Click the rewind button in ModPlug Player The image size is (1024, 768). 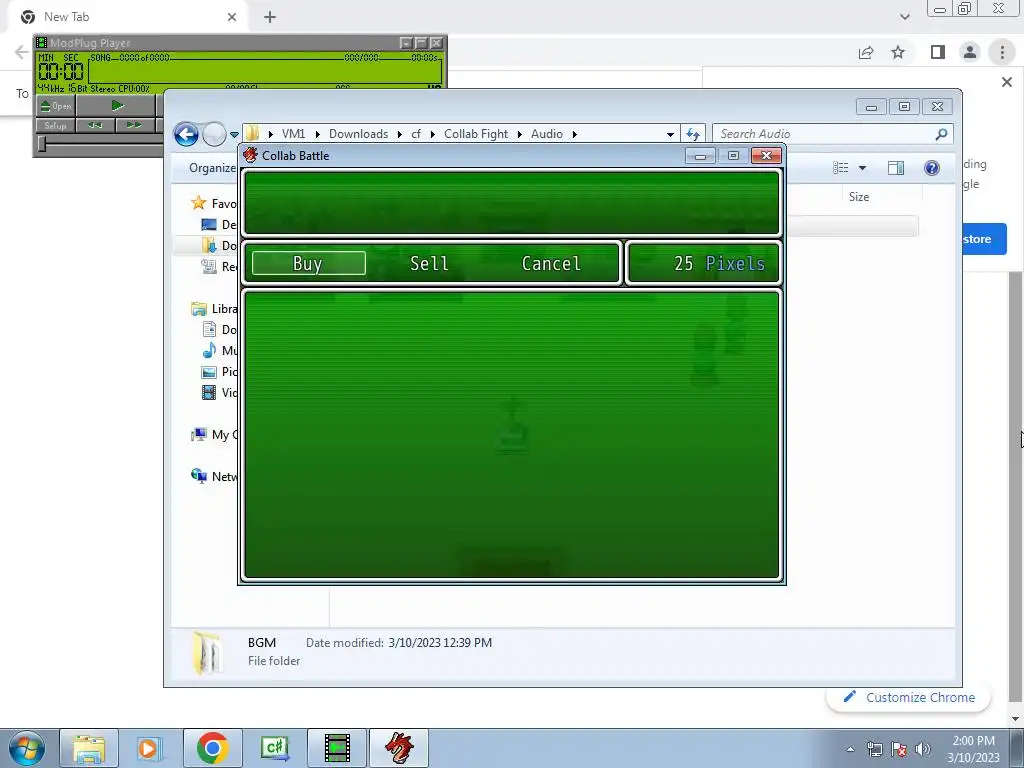coord(95,125)
